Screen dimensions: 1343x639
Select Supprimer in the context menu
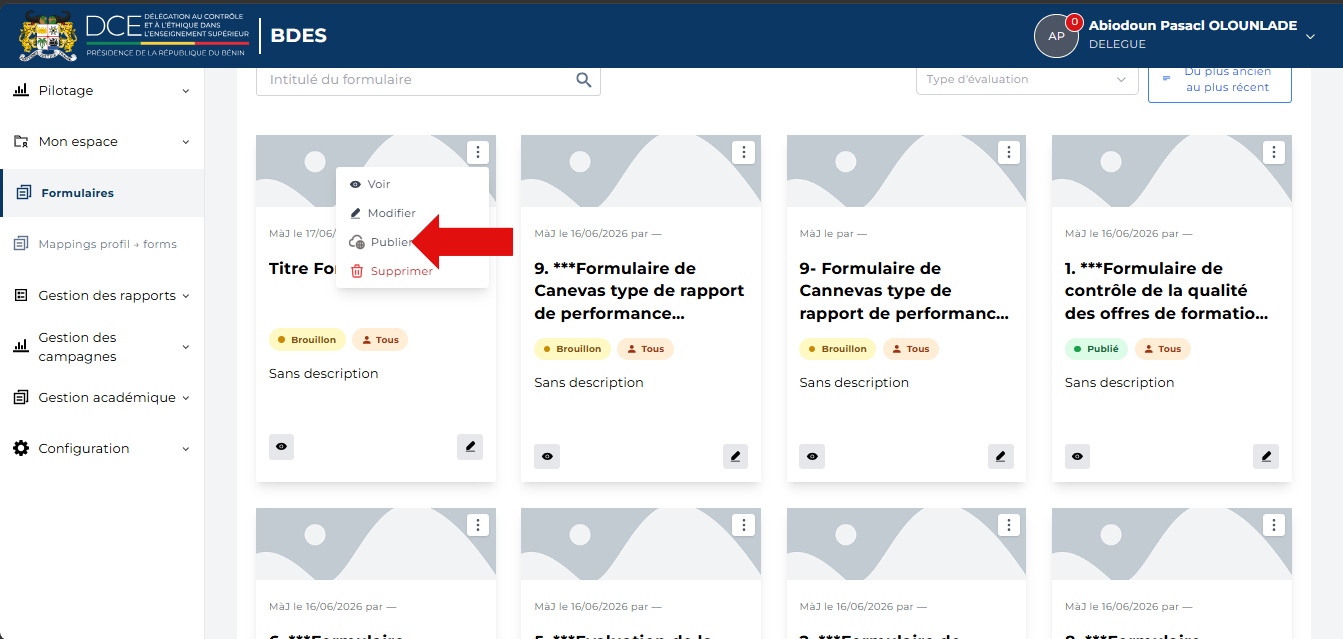pos(412,271)
